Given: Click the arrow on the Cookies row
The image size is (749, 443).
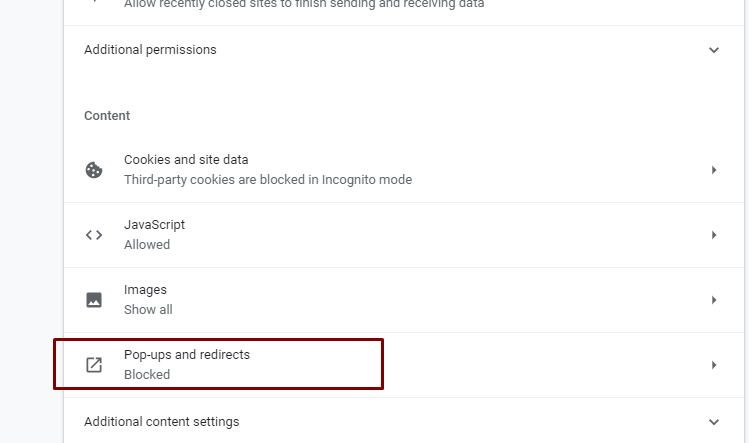Looking at the screenshot, I should click(x=714, y=170).
